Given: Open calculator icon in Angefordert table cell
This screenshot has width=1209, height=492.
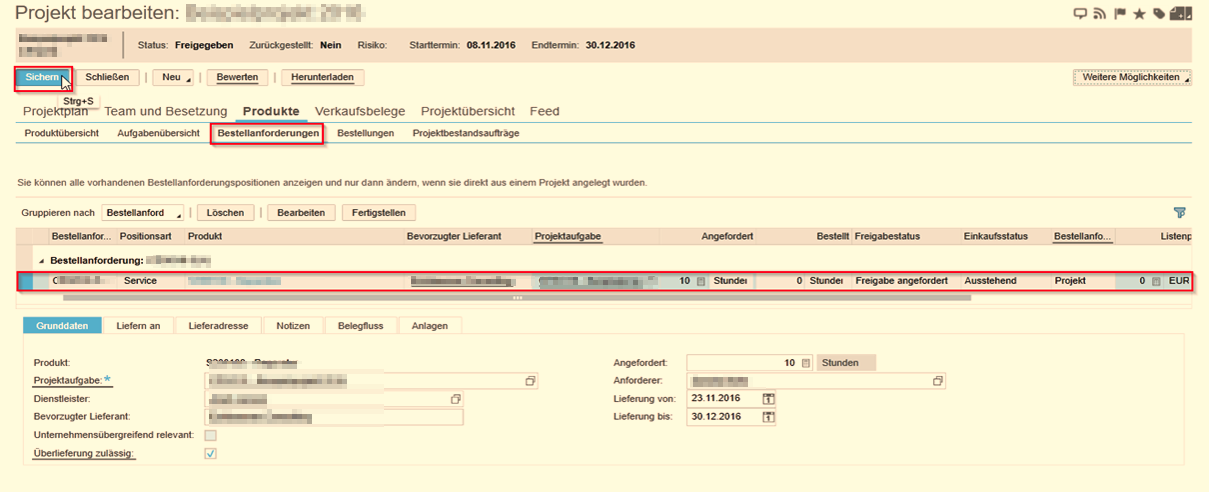Looking at the screenshot, I should pyautogui.click(x=701, y=281).
